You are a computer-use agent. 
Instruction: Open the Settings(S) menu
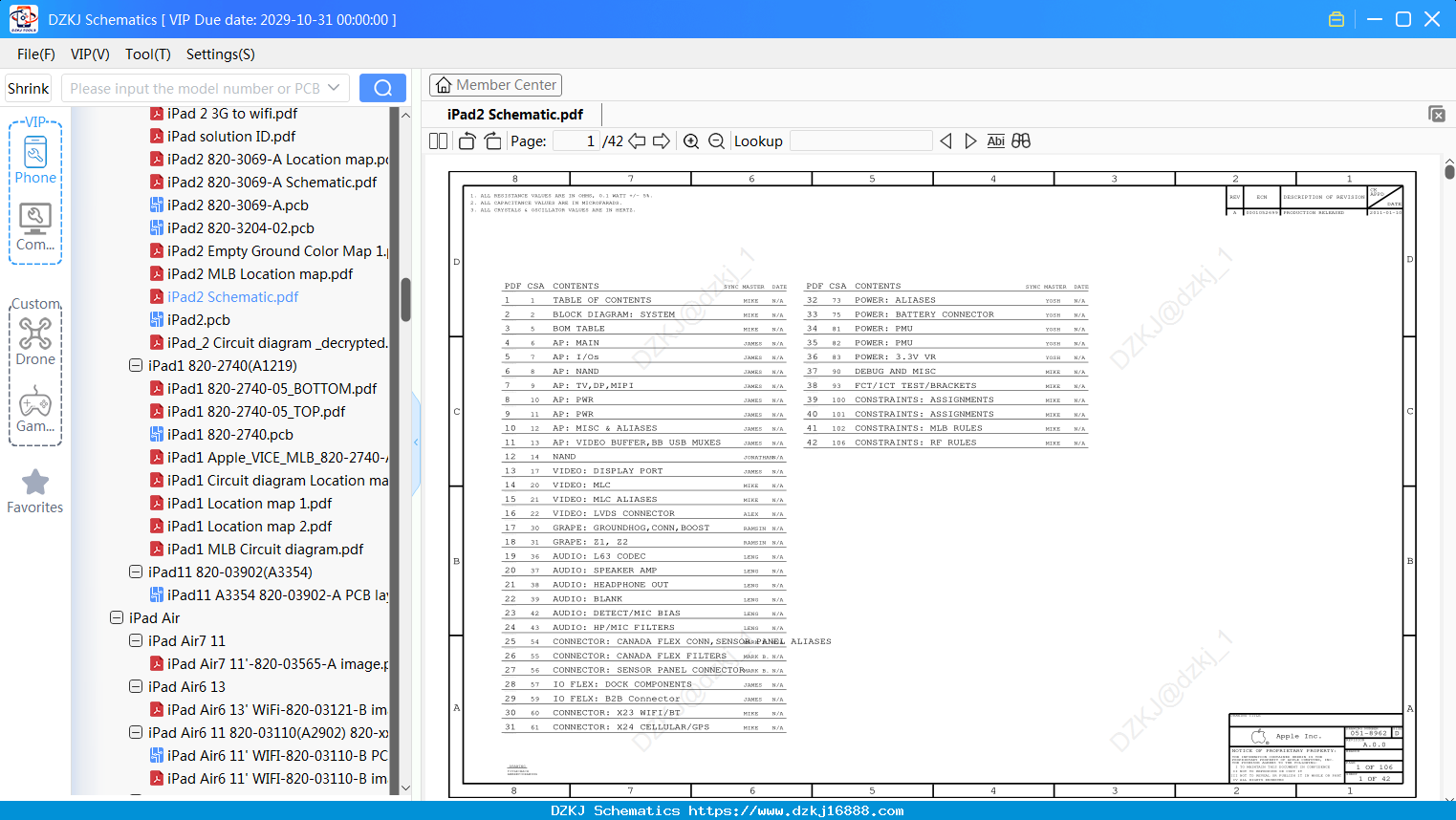click(221, 54)
